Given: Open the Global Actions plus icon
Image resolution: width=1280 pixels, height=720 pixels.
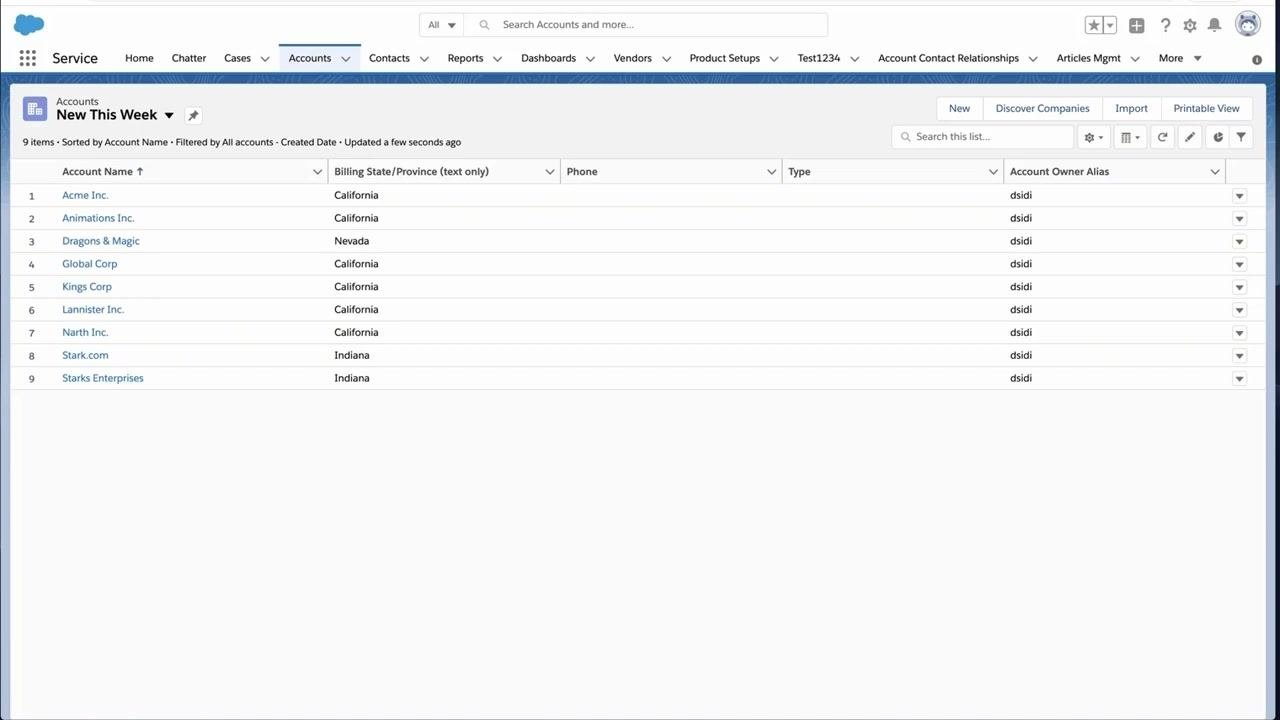Looking at the screenshot, I should coord(1137,25).
